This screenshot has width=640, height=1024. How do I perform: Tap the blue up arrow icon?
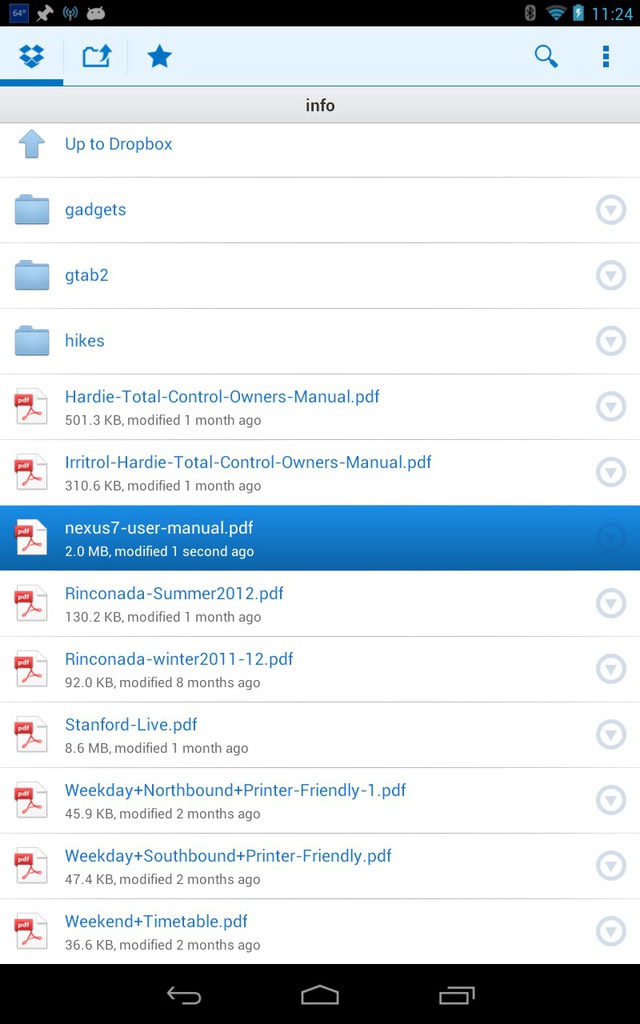[31, 144]
